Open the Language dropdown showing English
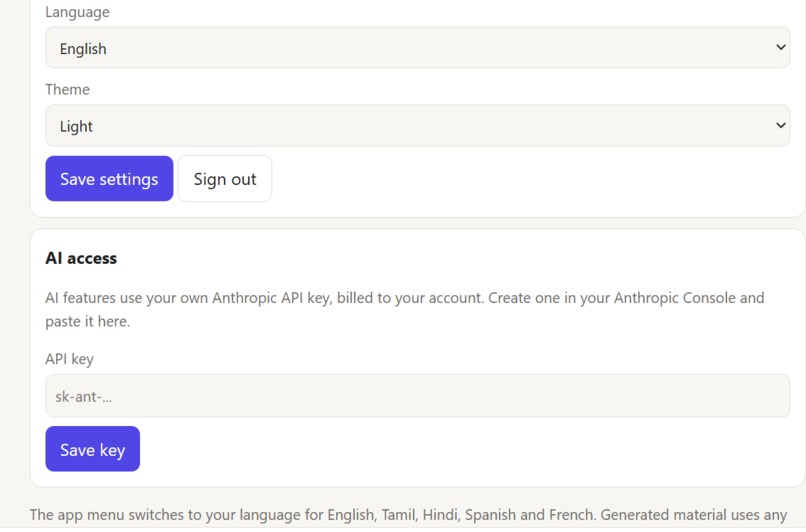This screenshot has width=806, height=532. pyautogui.click(x=417, y=48)
